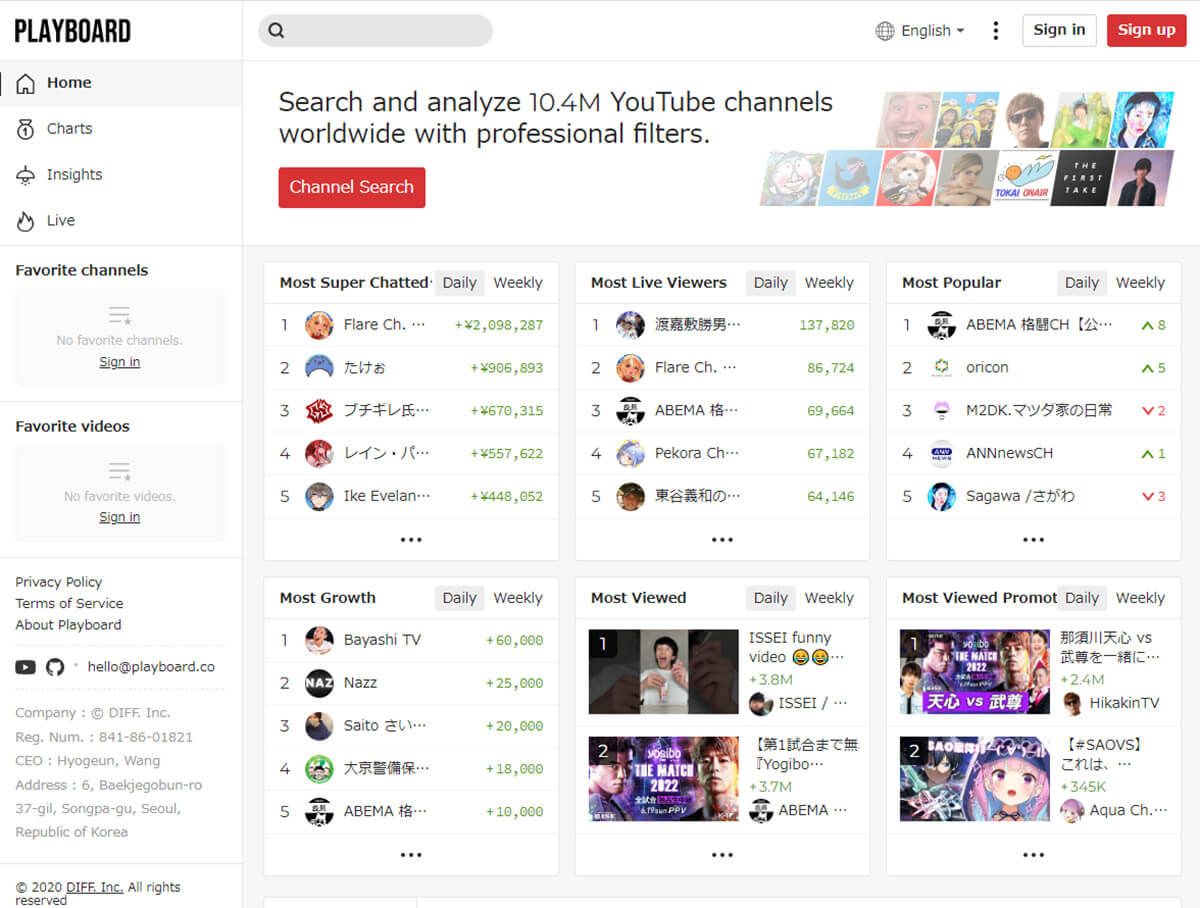Click the globe language icon
This screenshot has width=1200, height=908.
(x=885, y=31)
